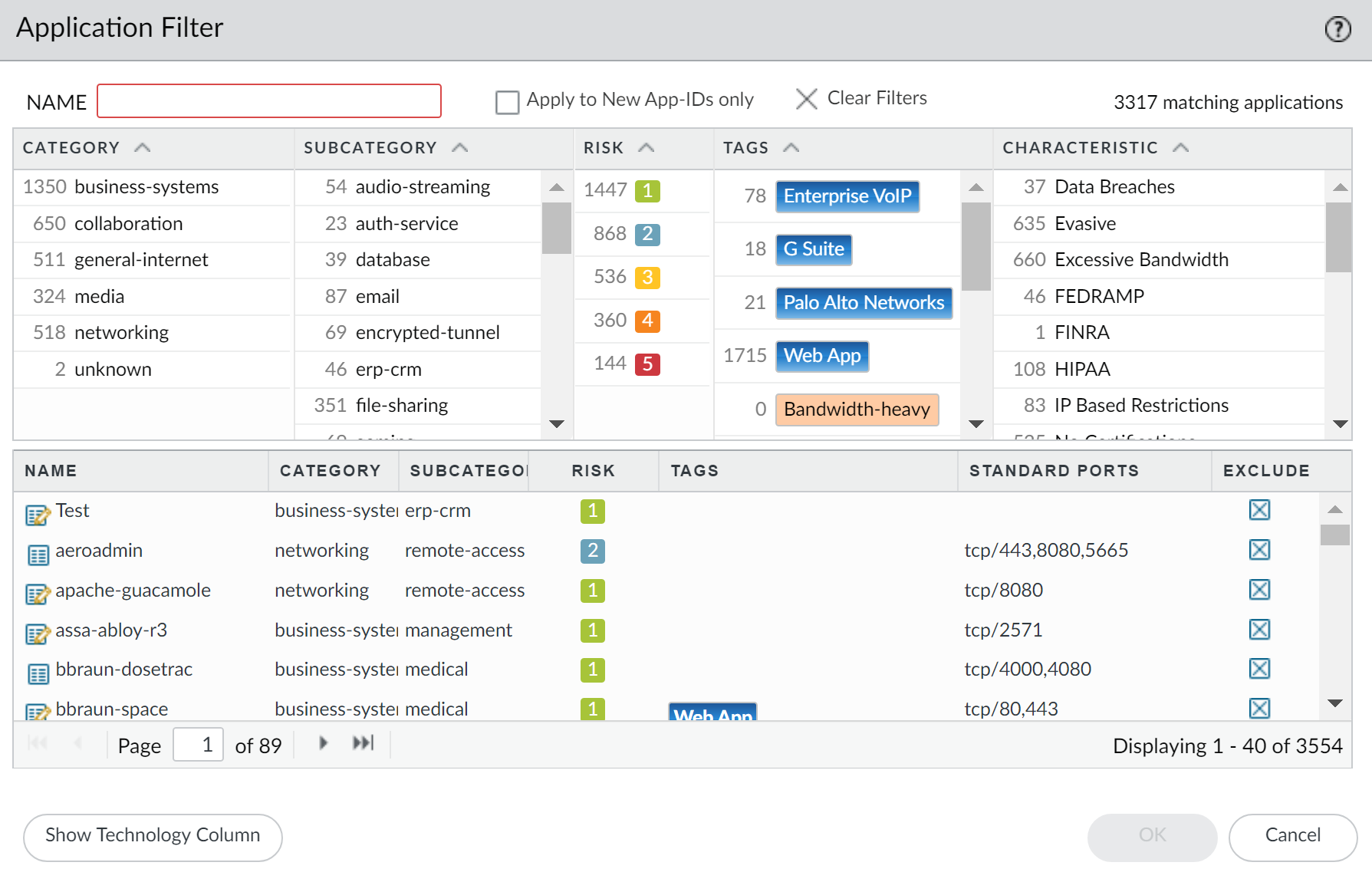
Task: Click the apache-guacamole application icon
Action: point(38,594)
